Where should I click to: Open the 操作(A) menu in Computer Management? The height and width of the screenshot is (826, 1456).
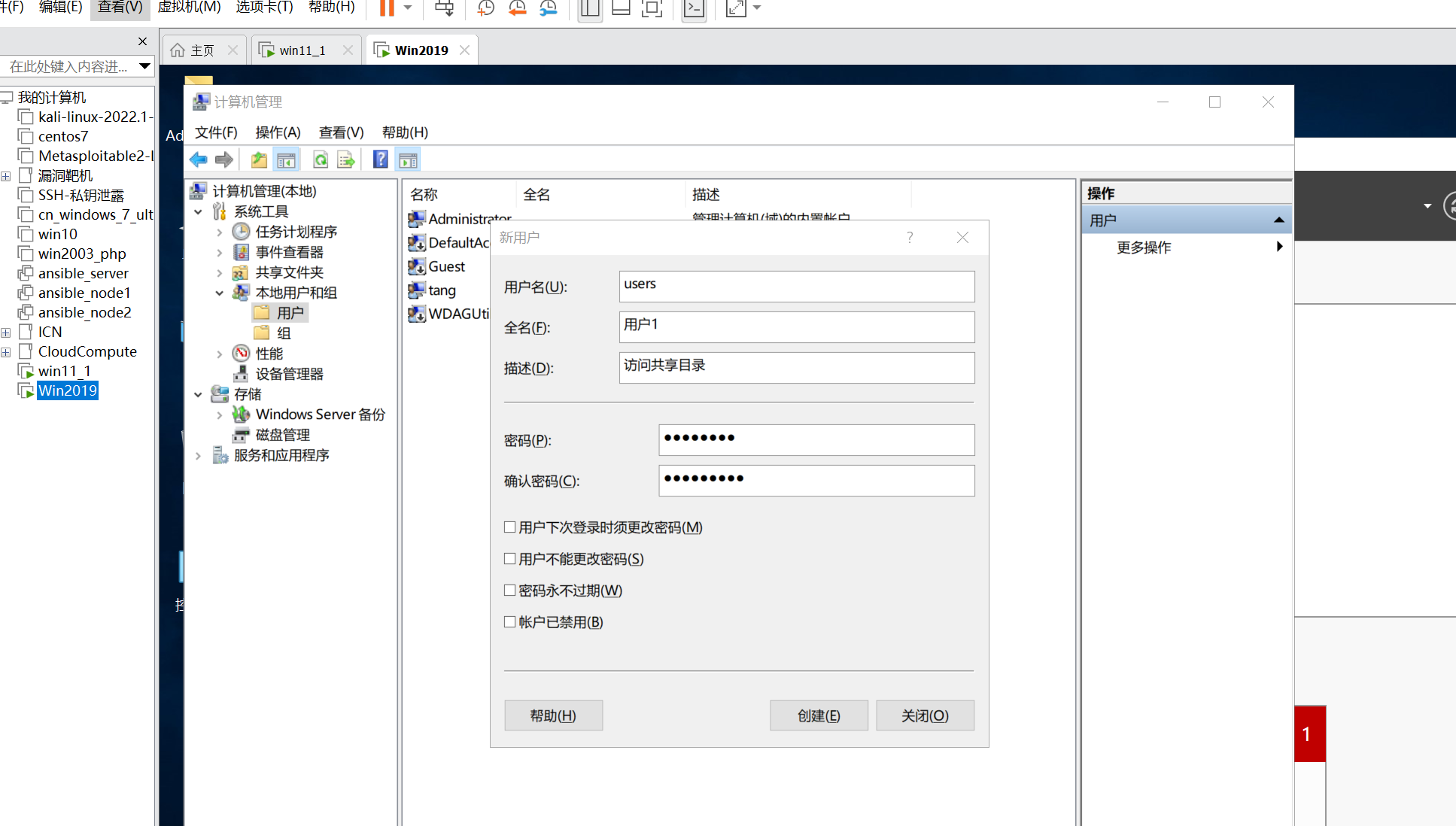point(278,132)
